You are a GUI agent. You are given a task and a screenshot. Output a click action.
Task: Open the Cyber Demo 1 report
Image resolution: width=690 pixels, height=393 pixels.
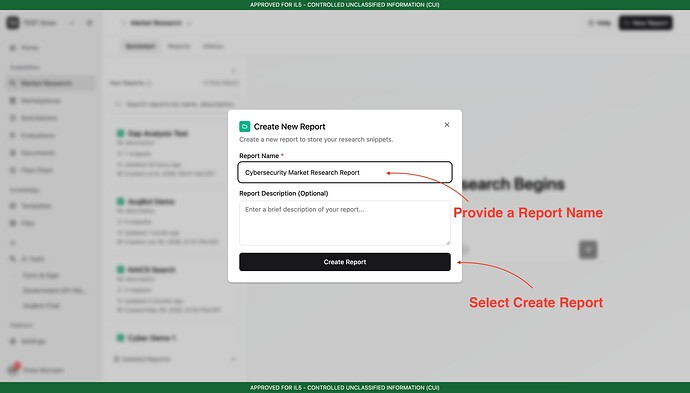(x=152, y=338)
